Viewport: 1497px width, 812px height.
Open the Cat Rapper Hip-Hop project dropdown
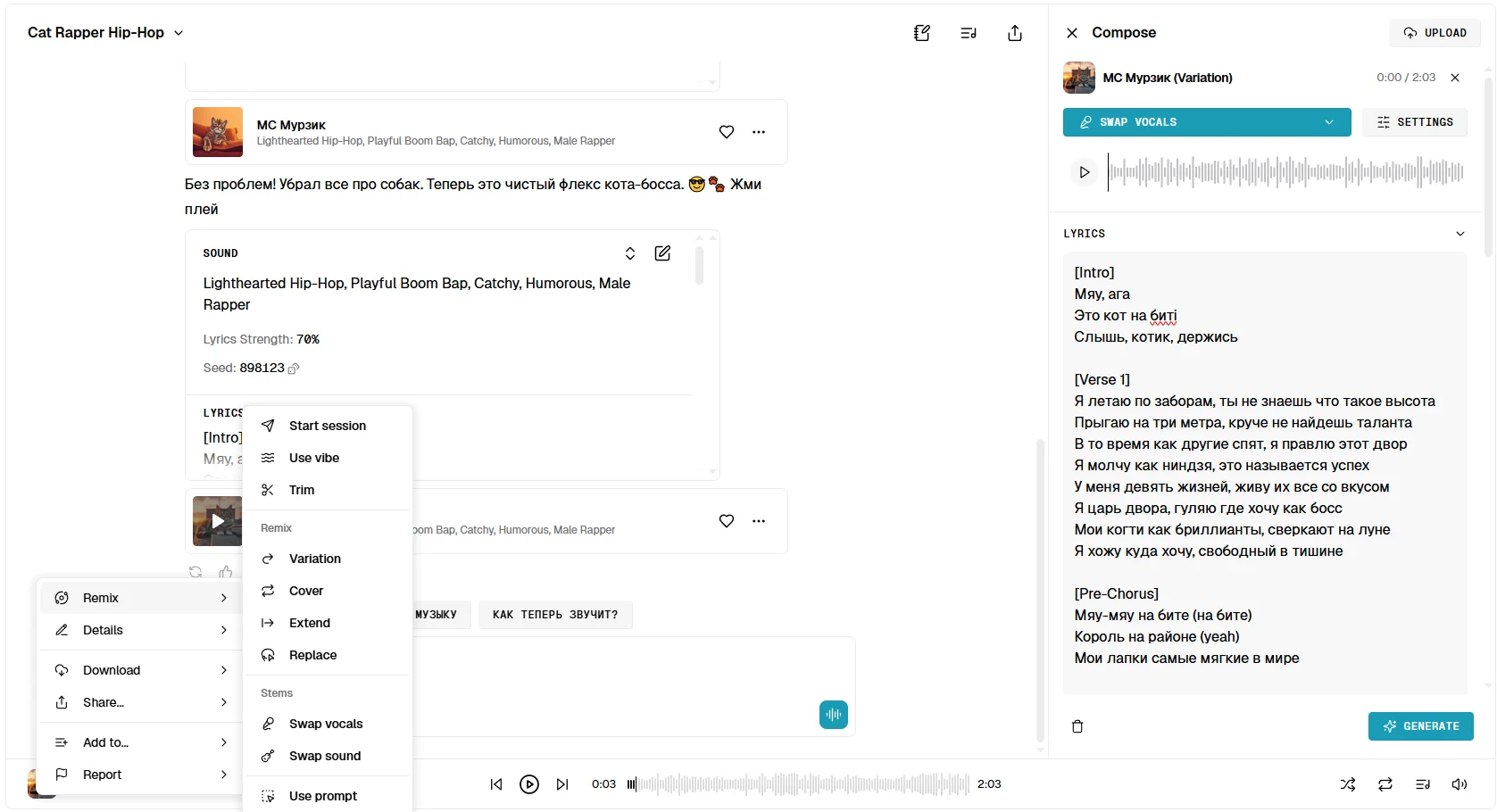point(105,33)
